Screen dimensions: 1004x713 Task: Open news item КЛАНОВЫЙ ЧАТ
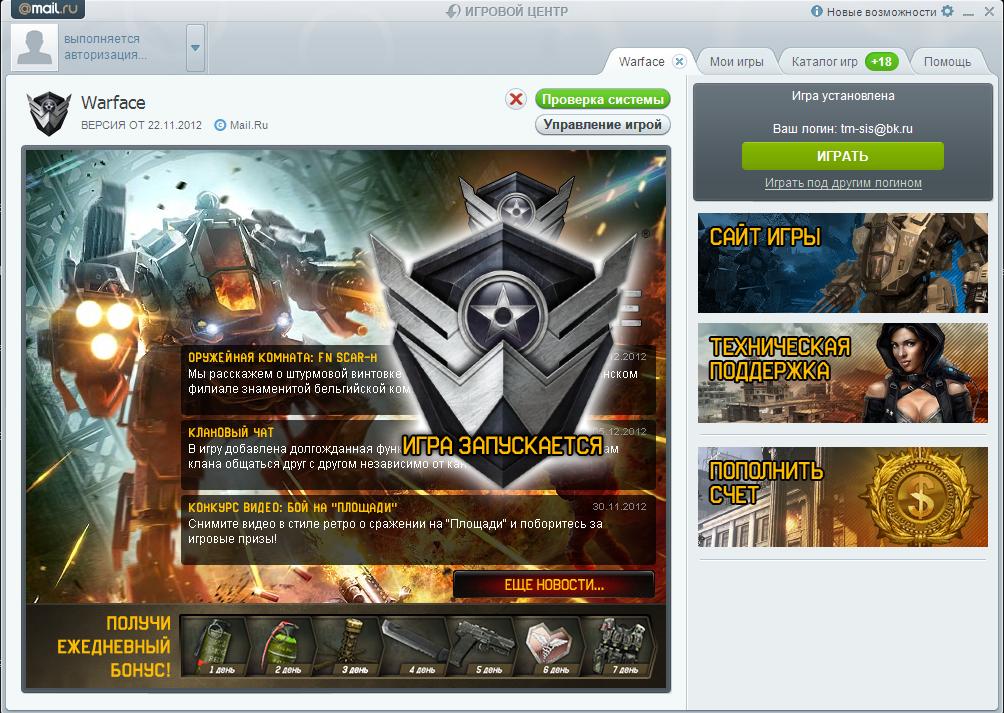click(231, 433)
